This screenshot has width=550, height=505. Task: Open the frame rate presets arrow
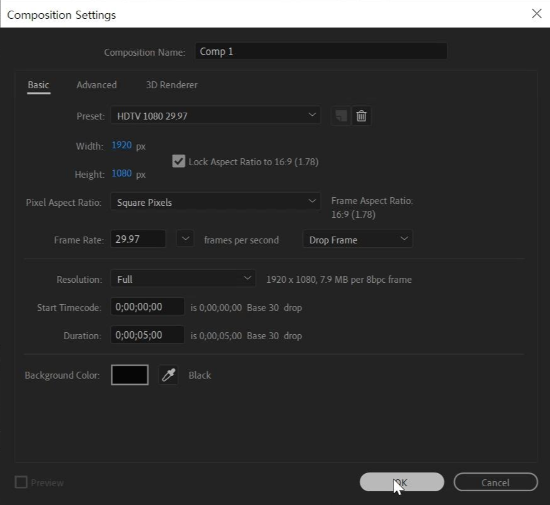185,239
